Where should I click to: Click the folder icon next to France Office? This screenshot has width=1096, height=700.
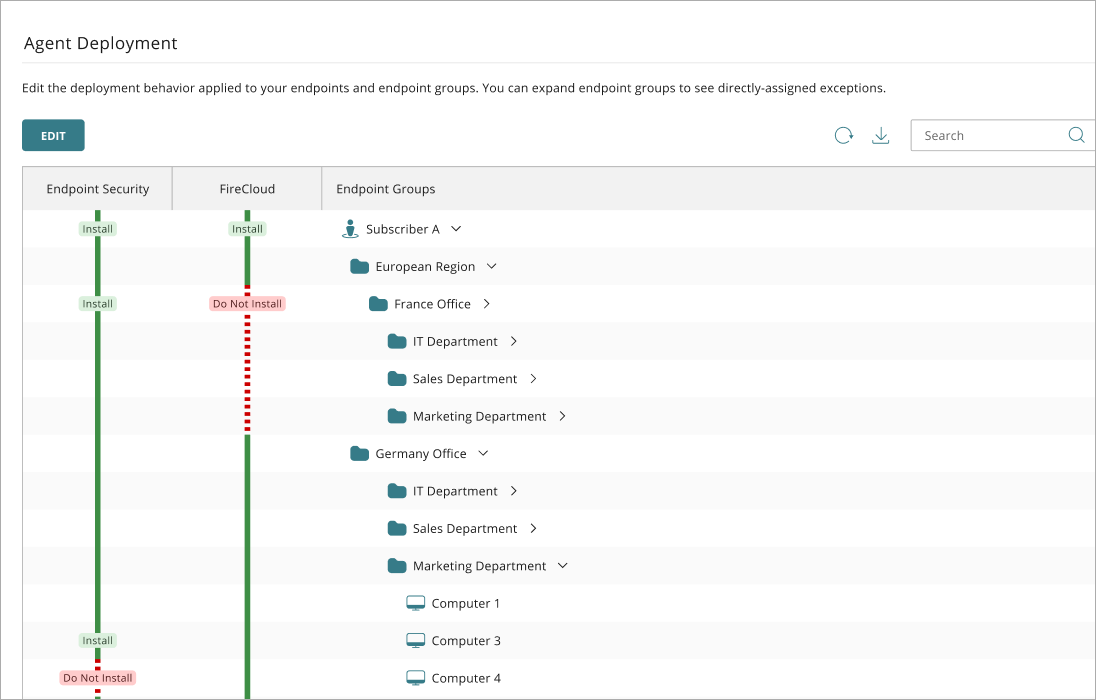[378, 303]
